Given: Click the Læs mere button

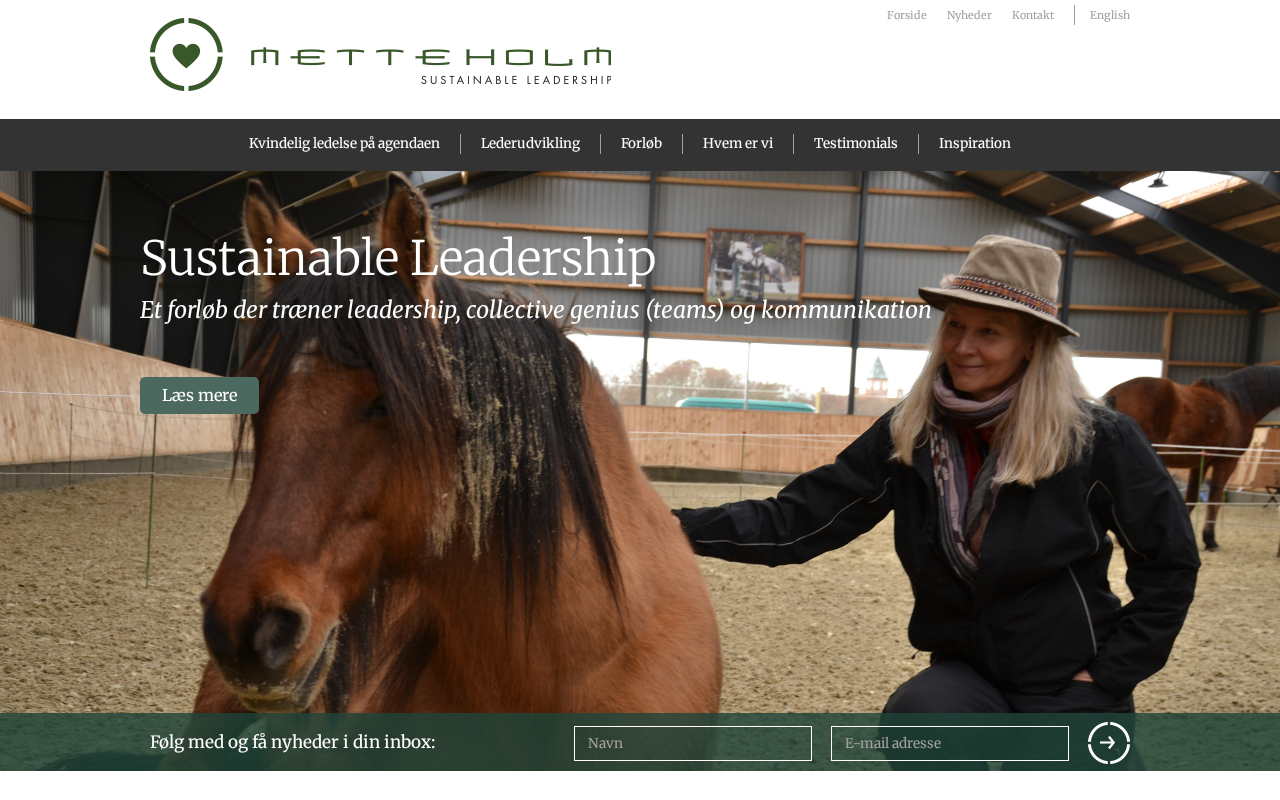Looking at the screenshot, I should pyautogui.click(x=199, y=395).
